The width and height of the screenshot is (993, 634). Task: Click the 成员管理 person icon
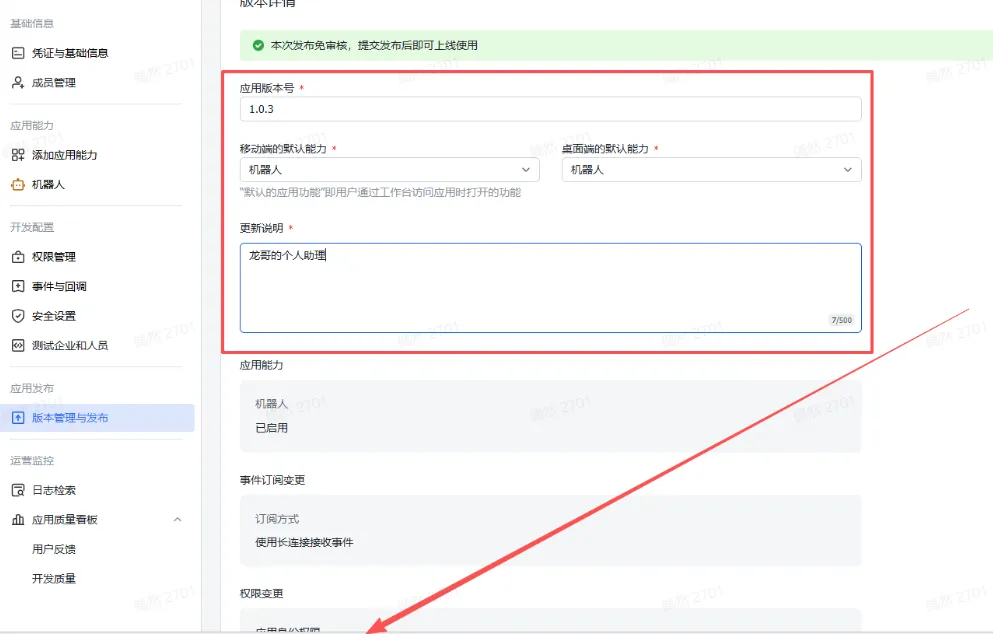(18, 82)
